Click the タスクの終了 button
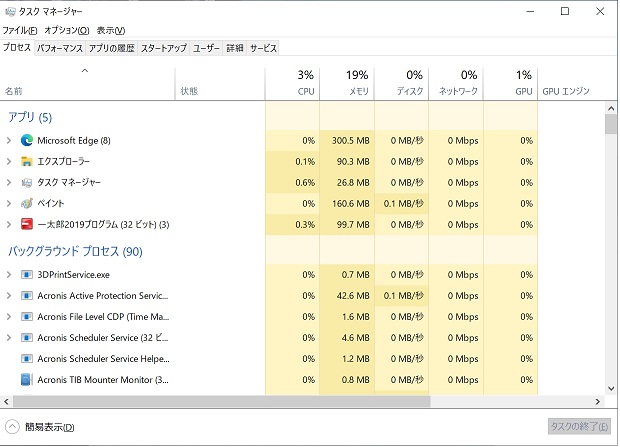Screen dimensions: 620x447 pos(579,426)
